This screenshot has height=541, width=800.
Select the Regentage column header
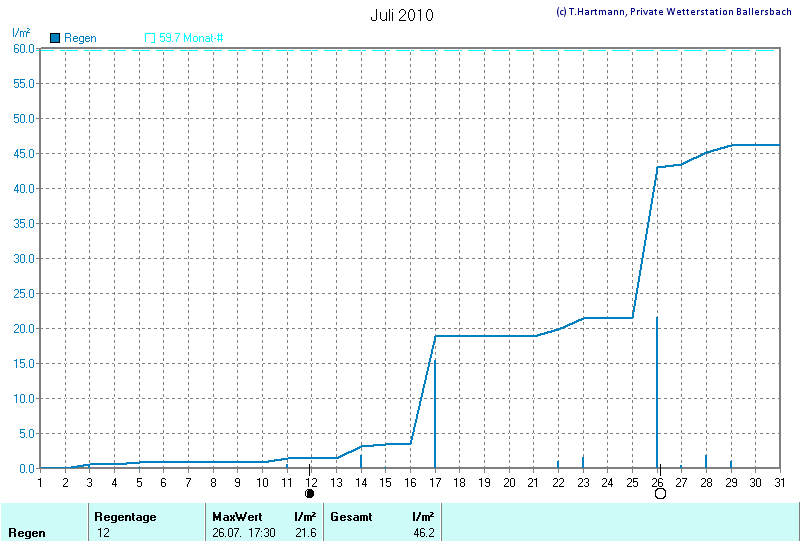pos(127,517)
